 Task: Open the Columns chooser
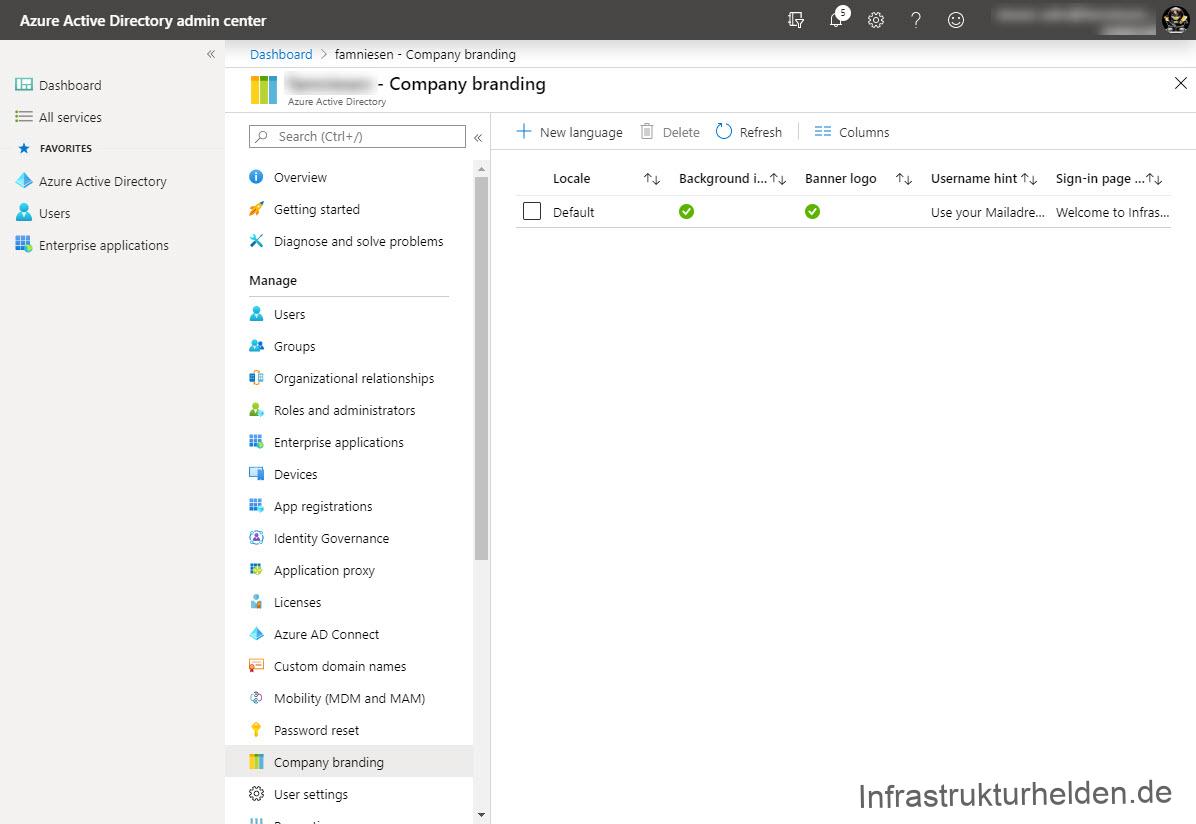pyautogui.click(x=851, y=132)
